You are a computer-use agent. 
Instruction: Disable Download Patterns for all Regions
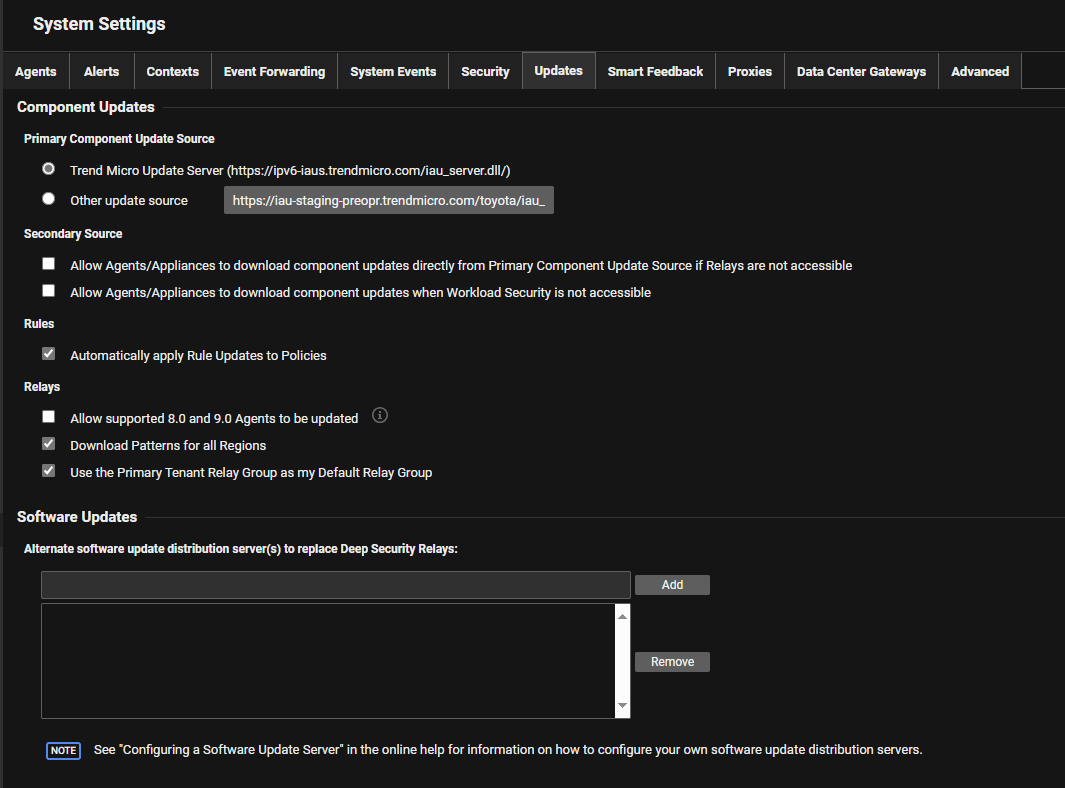click(x=48, y=443)
